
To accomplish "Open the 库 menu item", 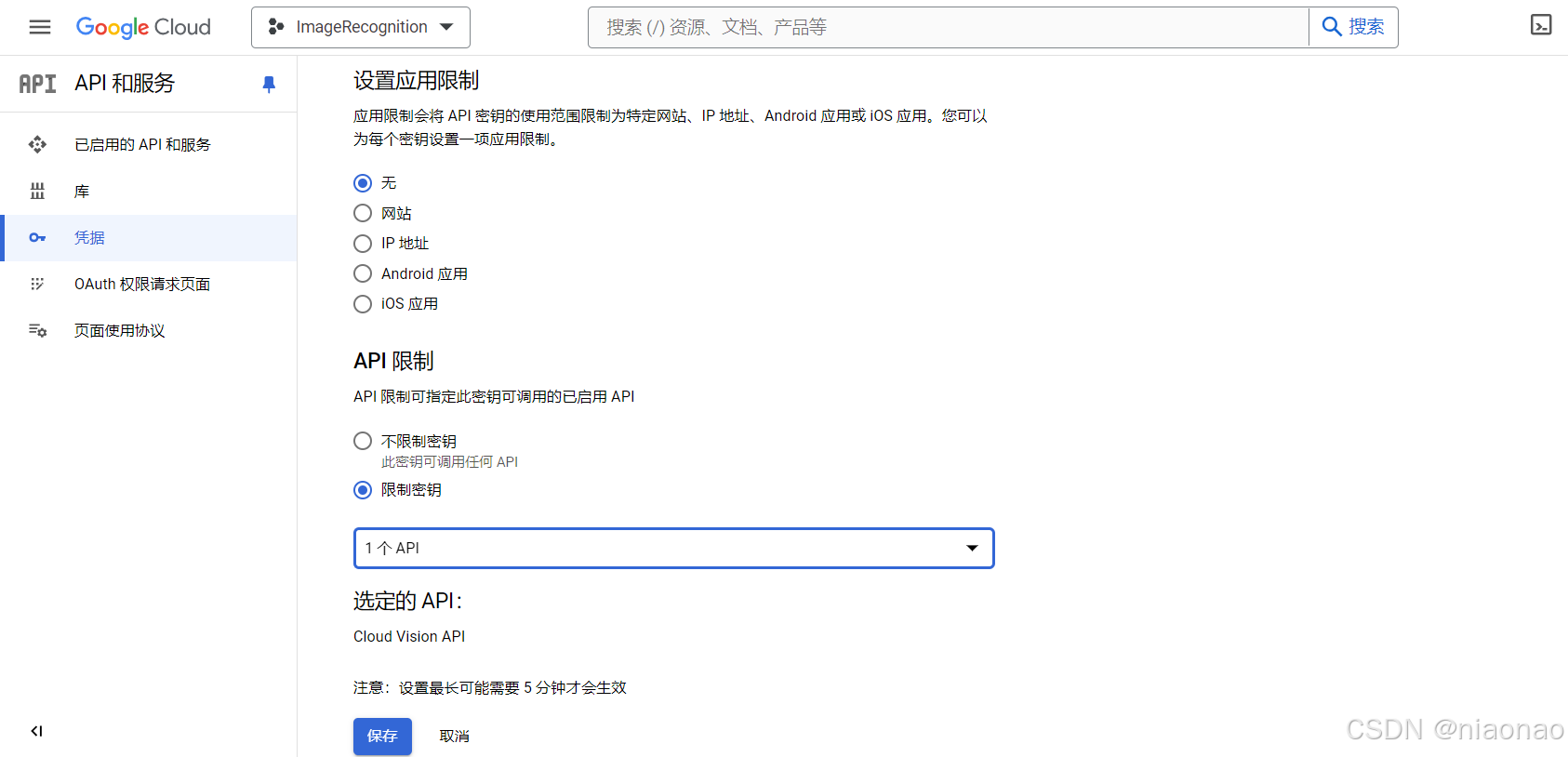I will (149, 191).
